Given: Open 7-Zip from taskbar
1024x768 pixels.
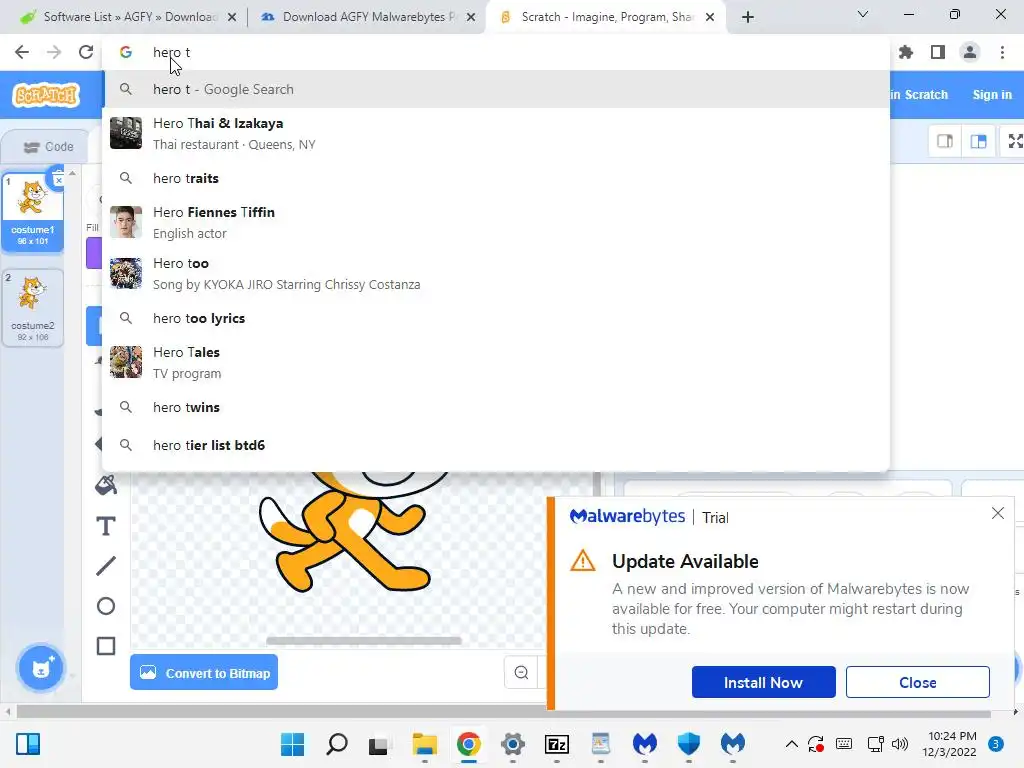Looking at the screenshot, I should [556, 744].
